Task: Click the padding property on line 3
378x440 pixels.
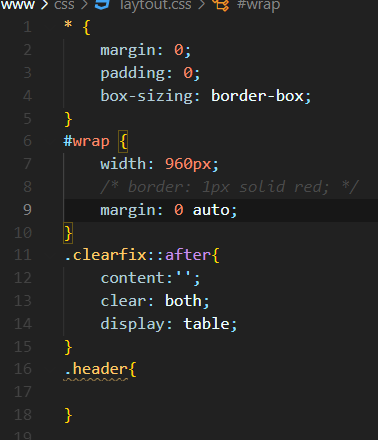Action: tap(133, 73)
